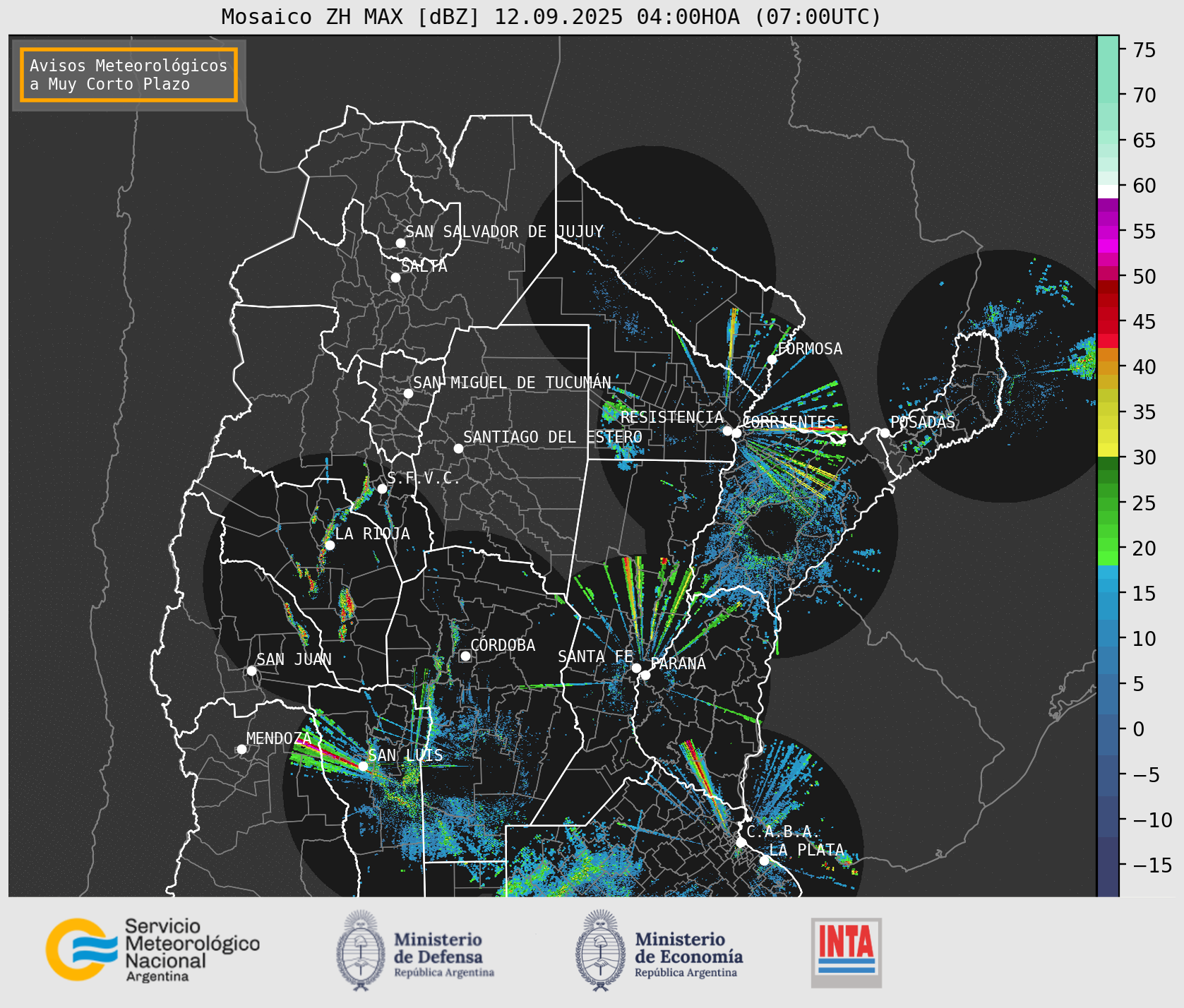Screen dimensions: 1184x1008
Task: Click the San Salvador de Jujuy city marker
Action: [400, 243]
